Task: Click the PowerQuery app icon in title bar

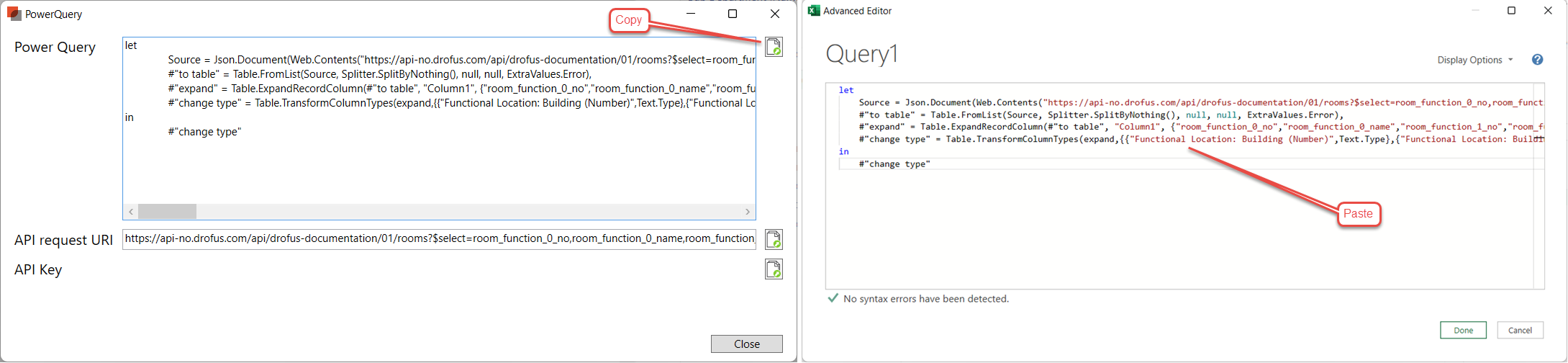Action: (x=14, y=14)
